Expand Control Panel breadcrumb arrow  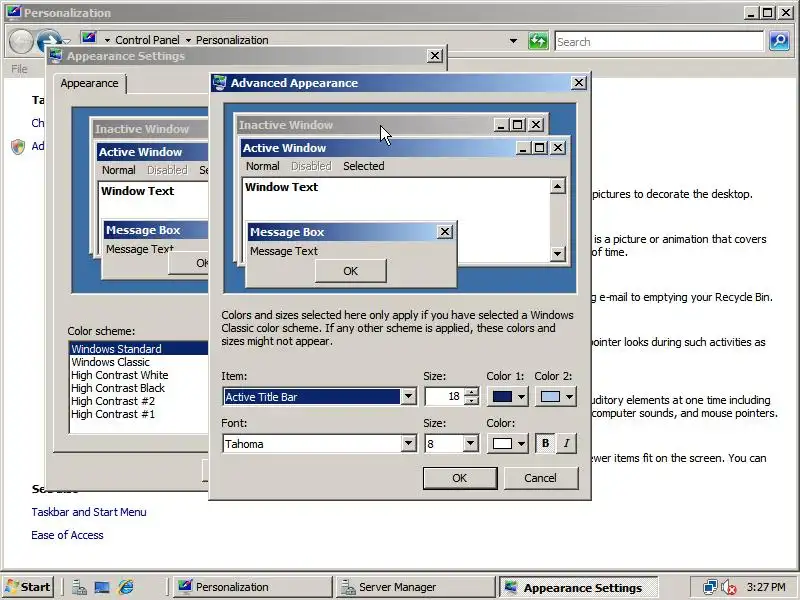click(x=188, y=40)
